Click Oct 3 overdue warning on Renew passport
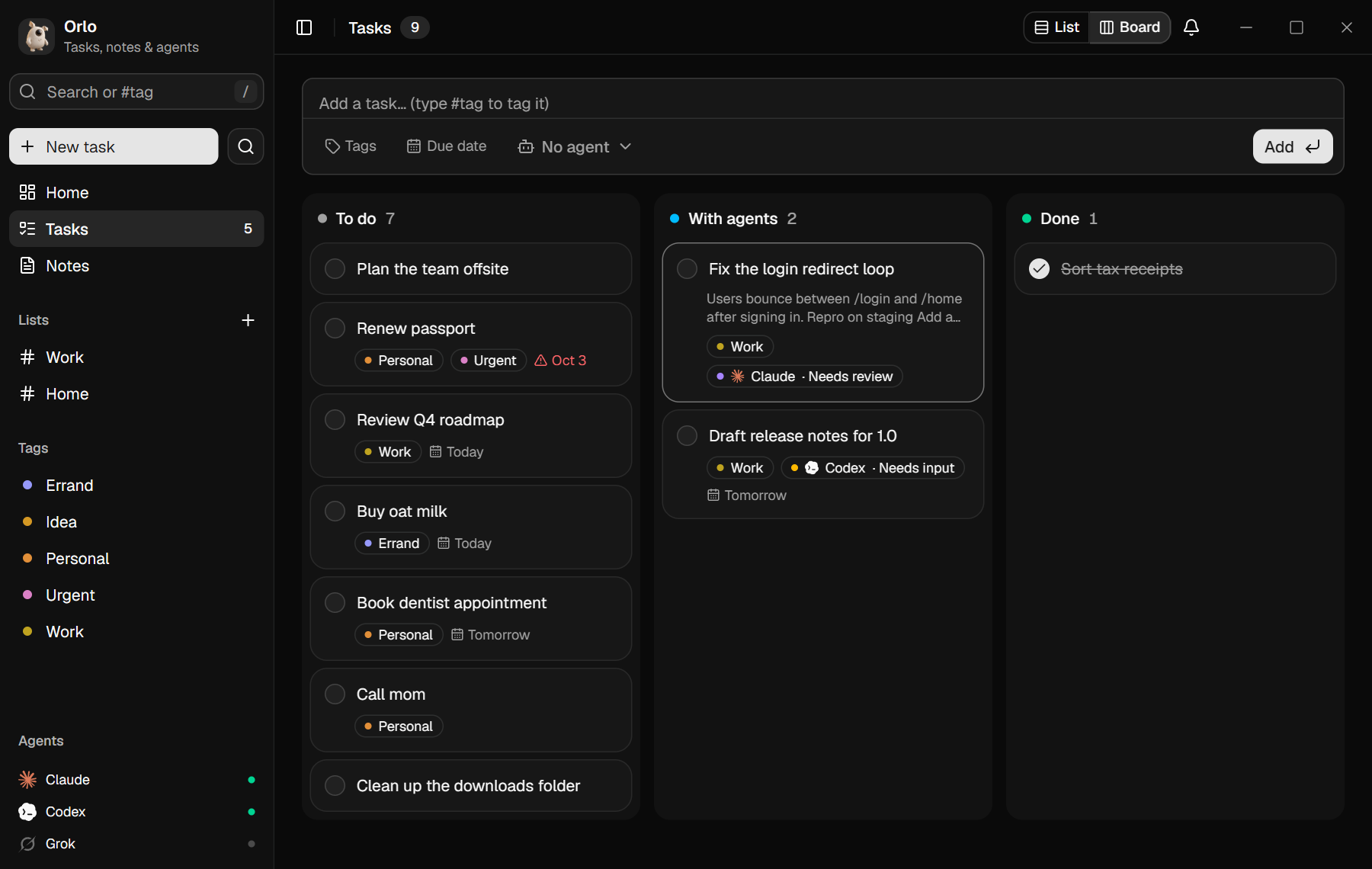Image resolution: width=1372 pixels, height=869 pixels. pyautogui.click(x=560, y=361)
